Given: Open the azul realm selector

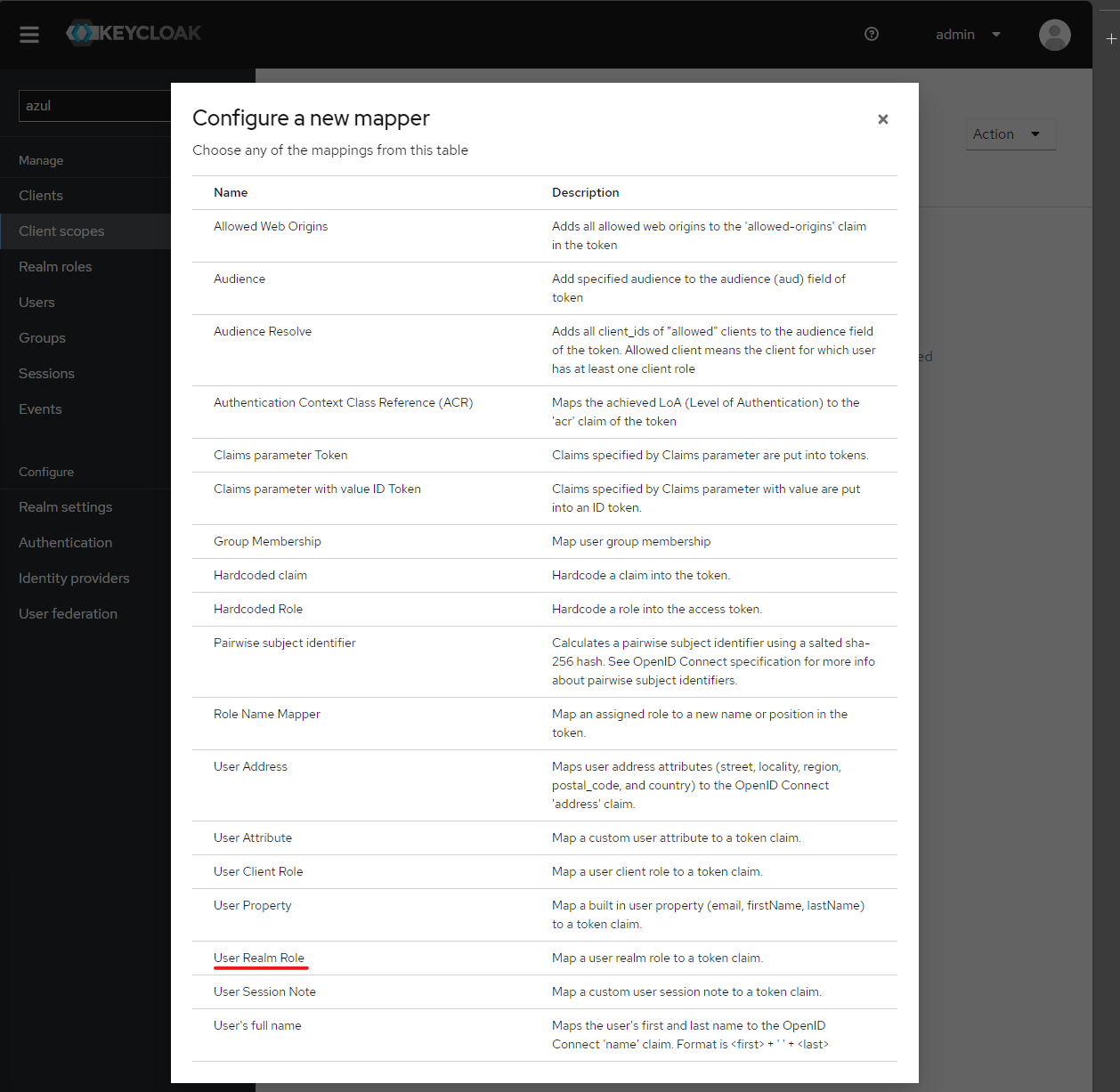Looking at the screenshot, I should [94, 105].
